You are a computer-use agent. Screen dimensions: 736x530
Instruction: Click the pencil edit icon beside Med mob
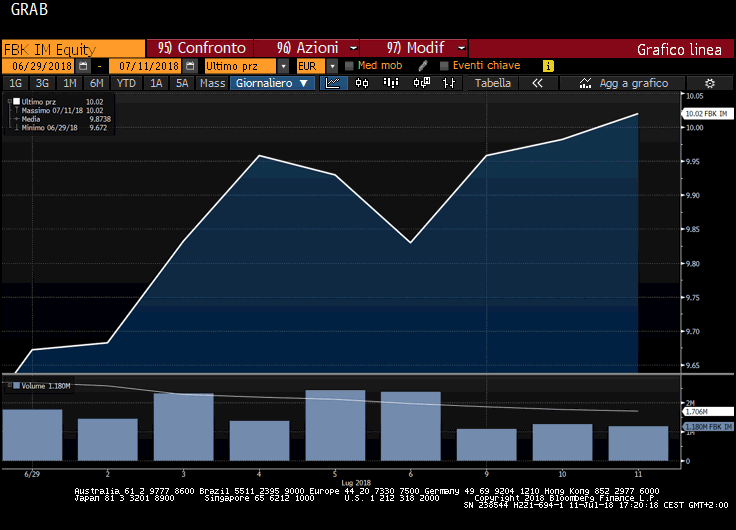pos(423,66)
